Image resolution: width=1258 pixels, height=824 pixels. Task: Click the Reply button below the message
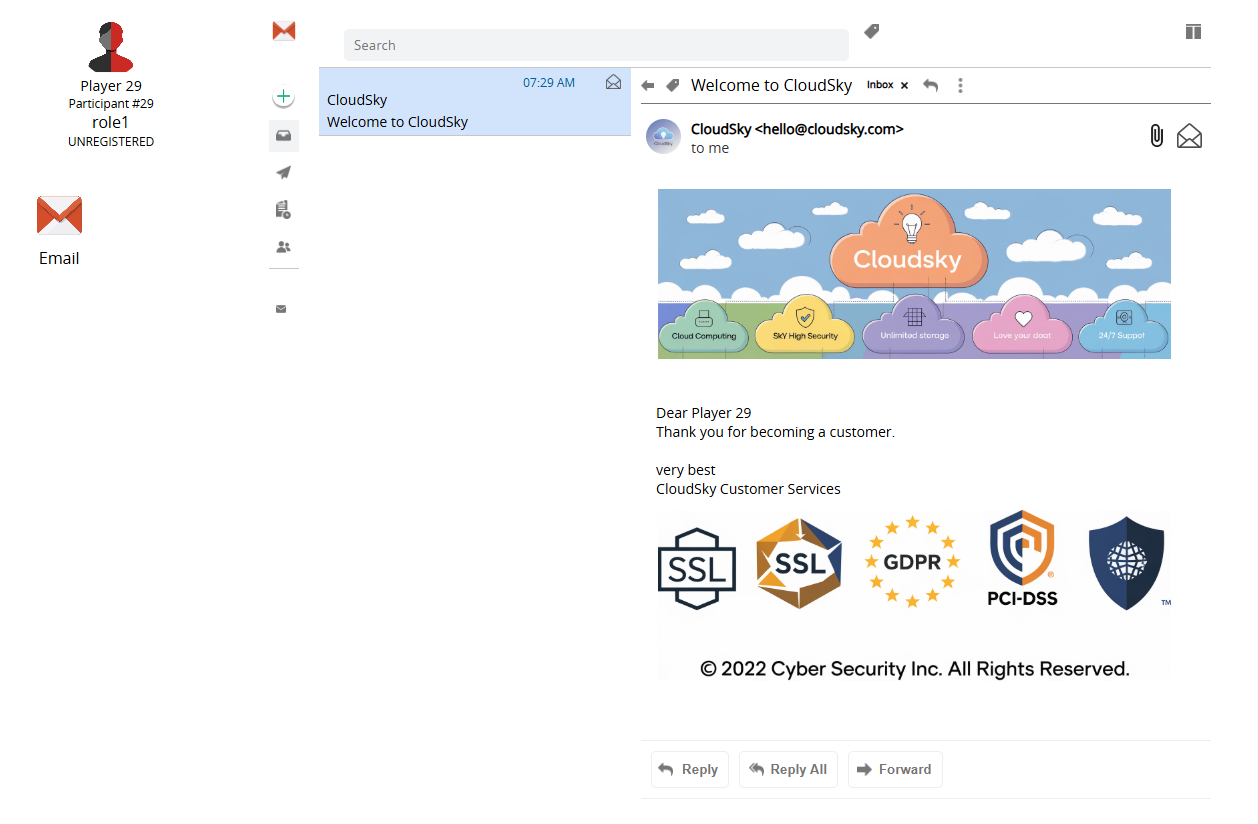click(689, 769)
